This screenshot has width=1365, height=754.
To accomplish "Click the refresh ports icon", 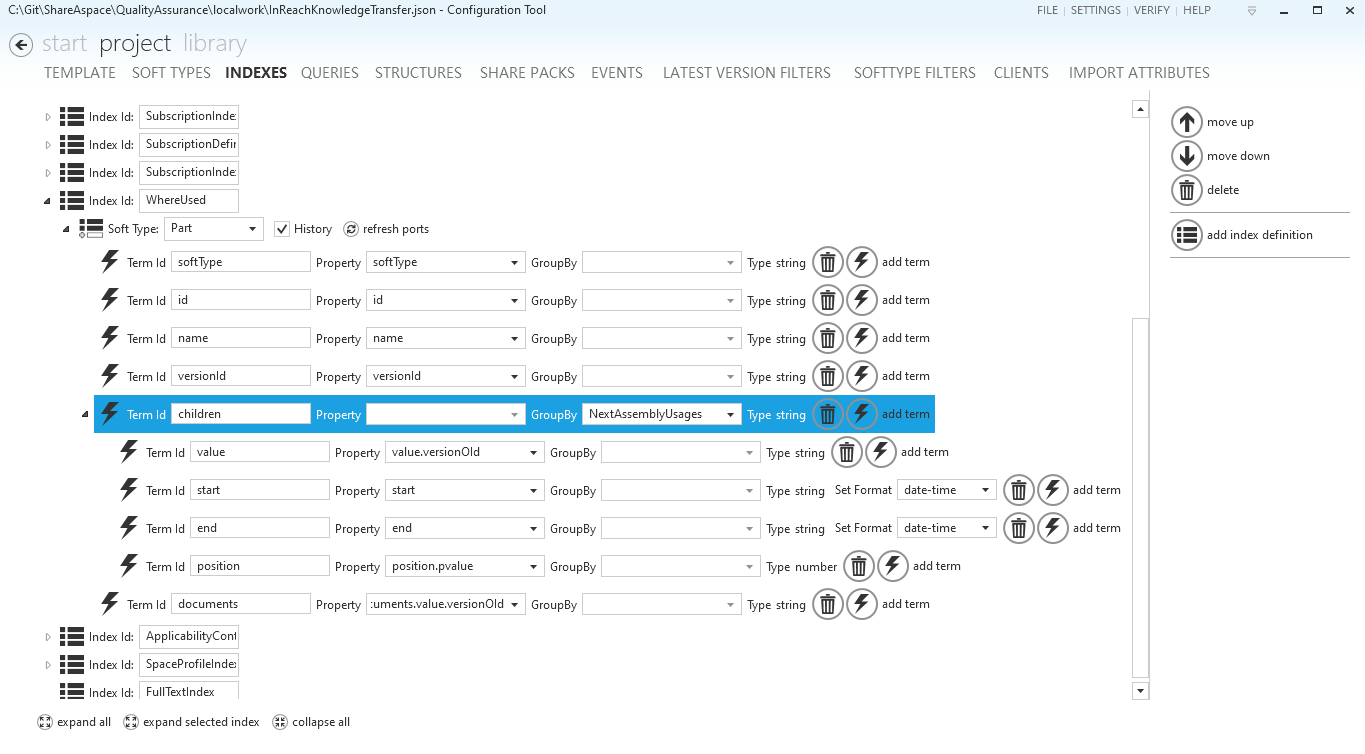I will [351, 229].
